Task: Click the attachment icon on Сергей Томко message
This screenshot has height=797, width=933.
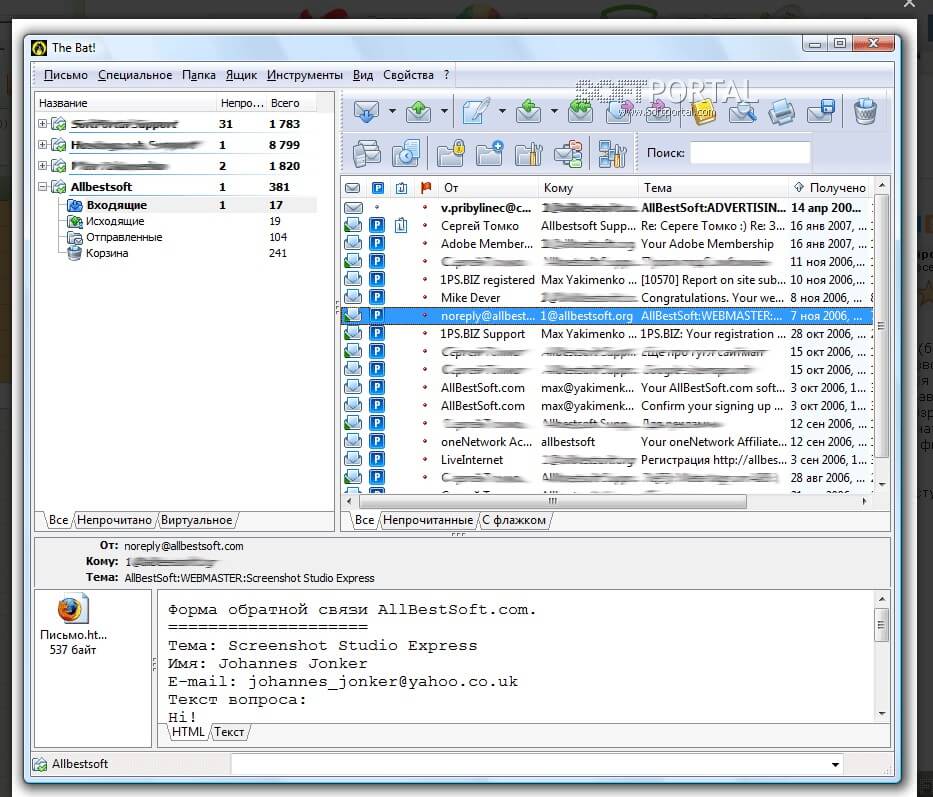Action: (x=401, y=226)
